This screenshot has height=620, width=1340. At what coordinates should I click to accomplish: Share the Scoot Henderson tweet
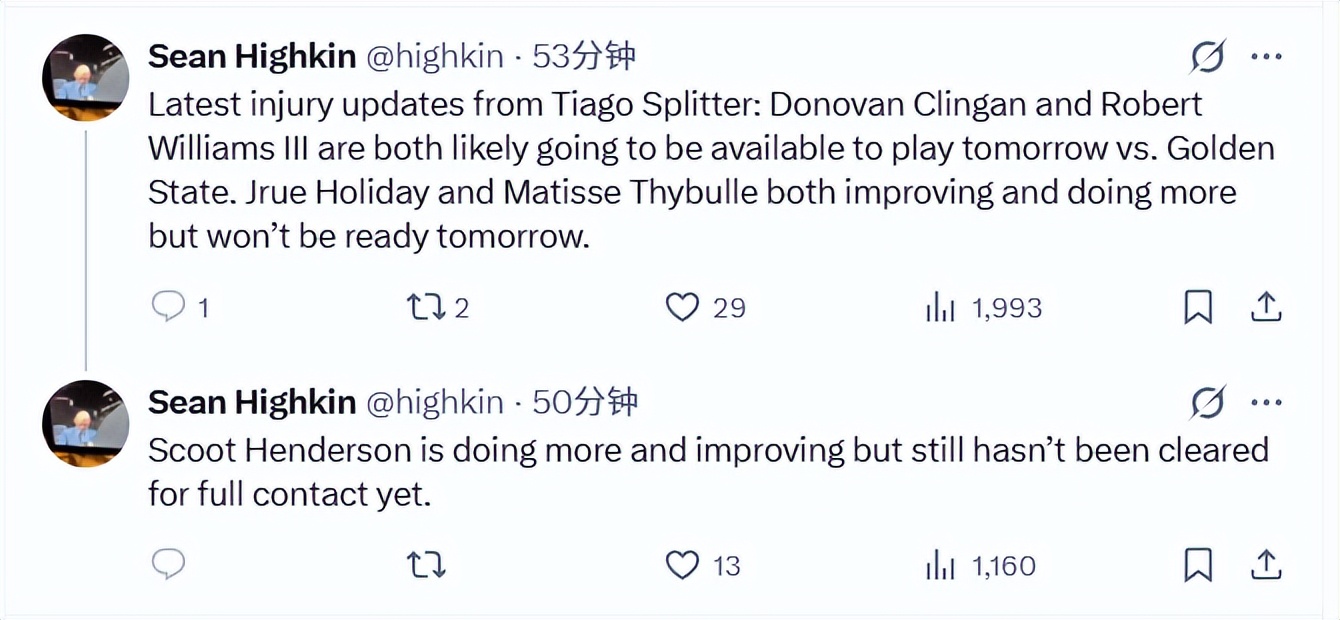click(1266, 566)
